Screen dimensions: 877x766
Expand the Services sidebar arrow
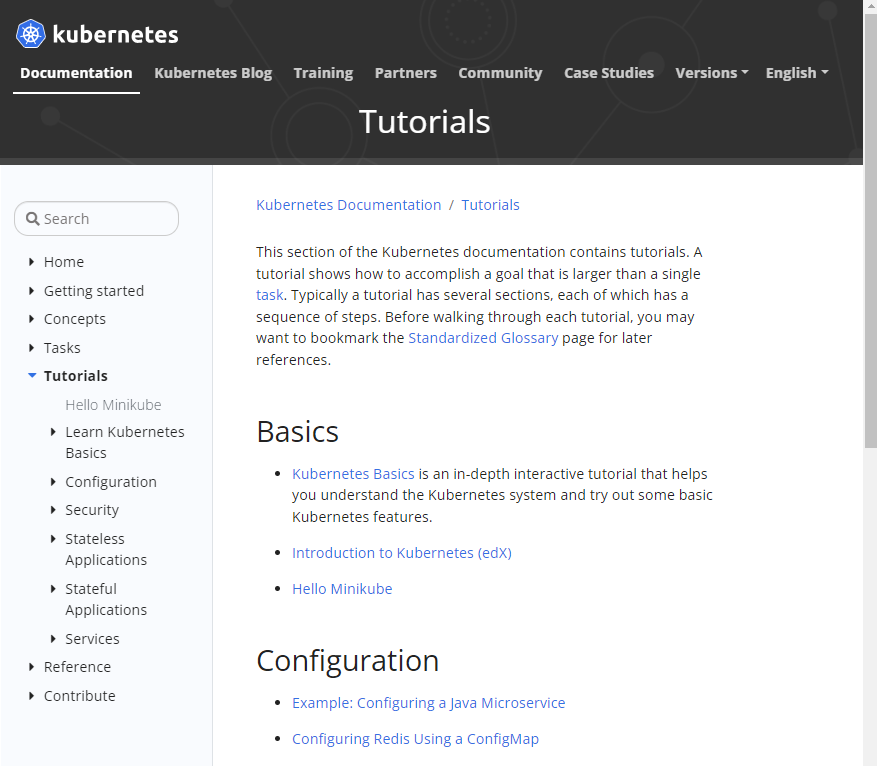click(x=53, y=639)
